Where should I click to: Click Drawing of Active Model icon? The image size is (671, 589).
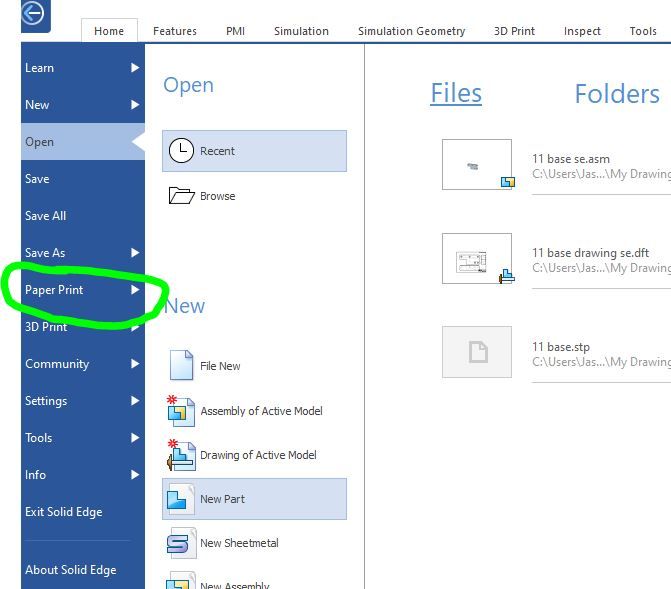(x=181, y=456)
